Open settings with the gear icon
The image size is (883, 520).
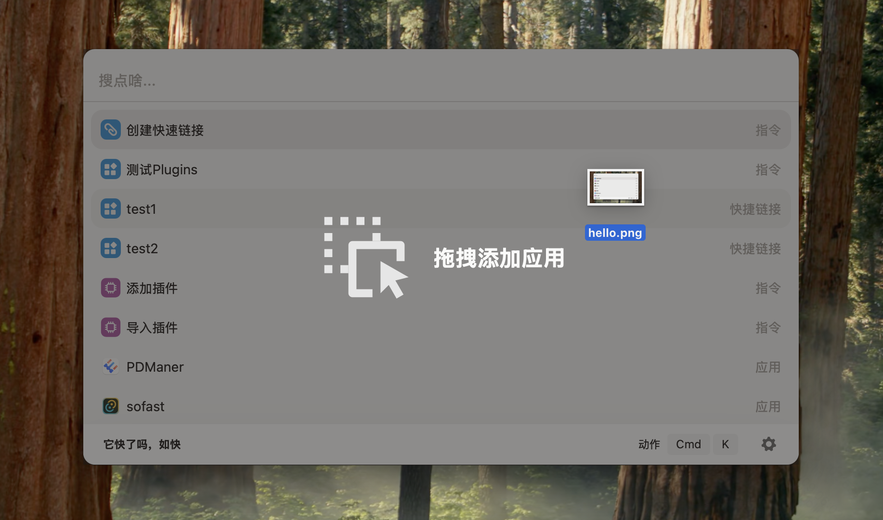[x=769, y=444]
